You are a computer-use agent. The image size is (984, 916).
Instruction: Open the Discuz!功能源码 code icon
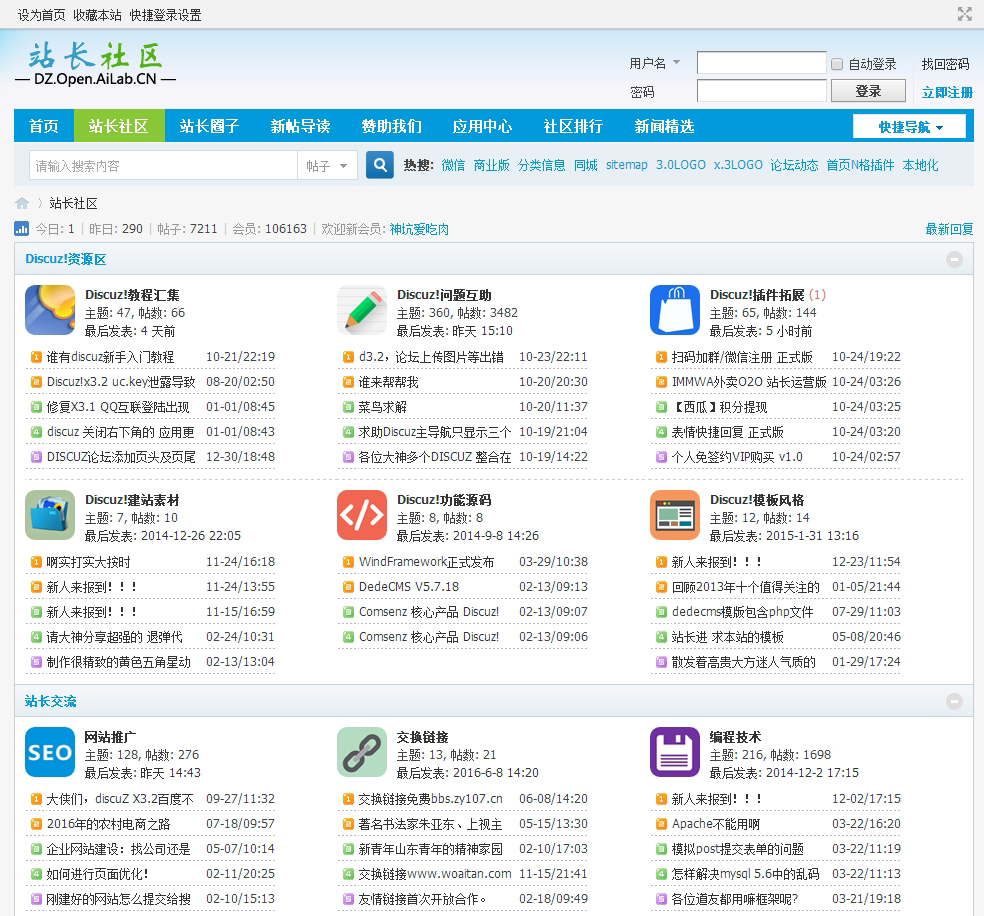tap(362, 515)
